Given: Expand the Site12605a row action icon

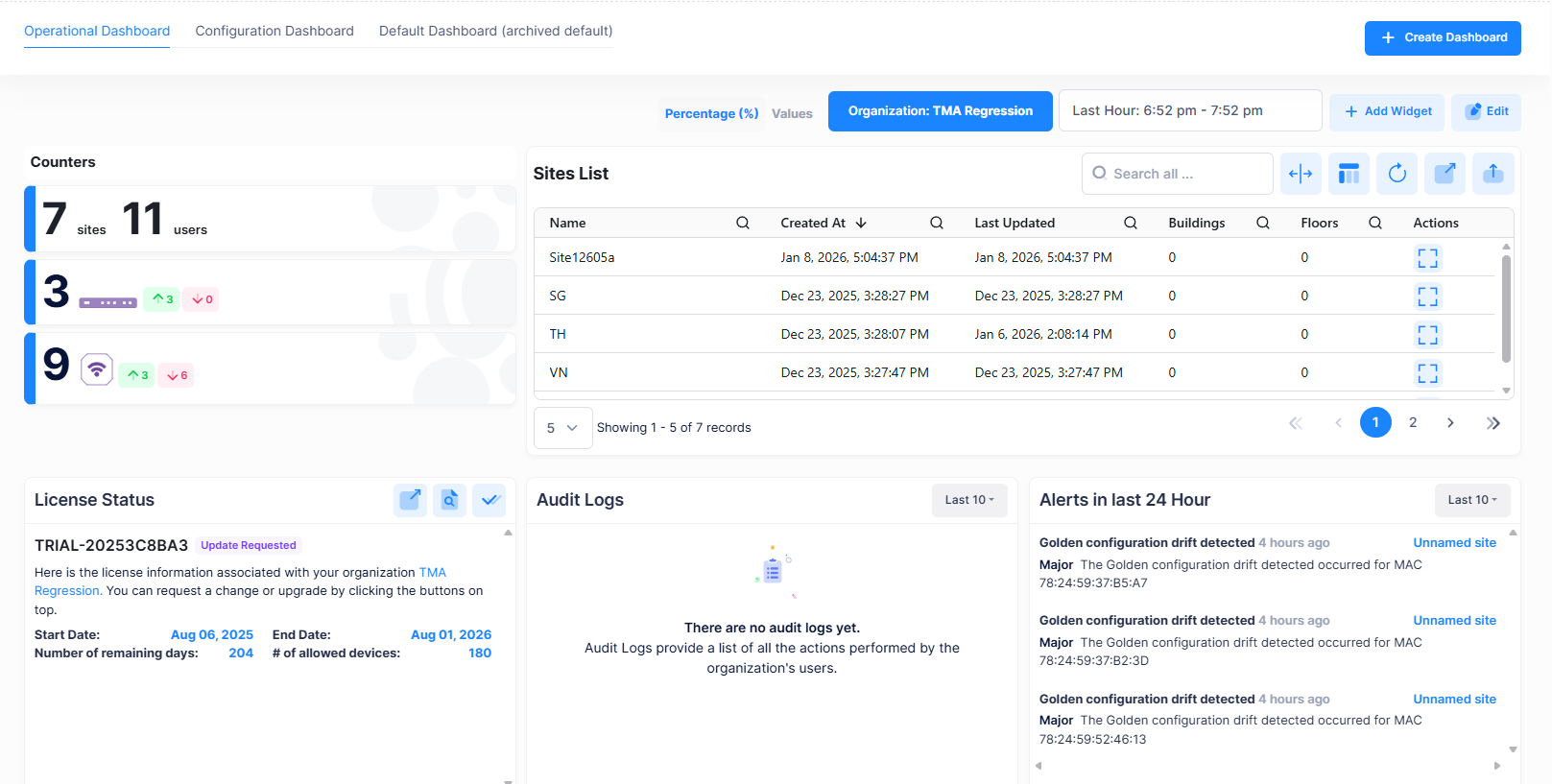Looking at the screenshot, I should [x=1427, y=258].
